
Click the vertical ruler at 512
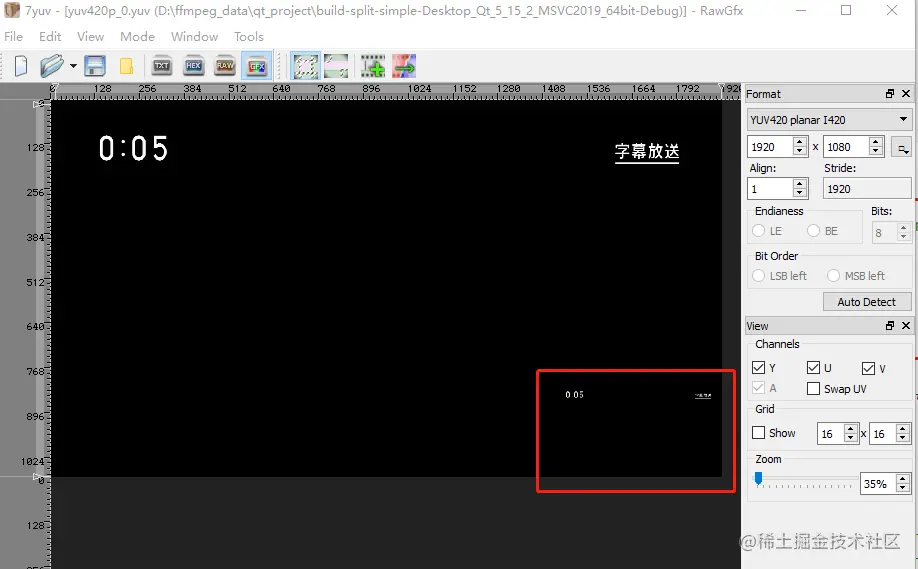(x=35, y=282)
